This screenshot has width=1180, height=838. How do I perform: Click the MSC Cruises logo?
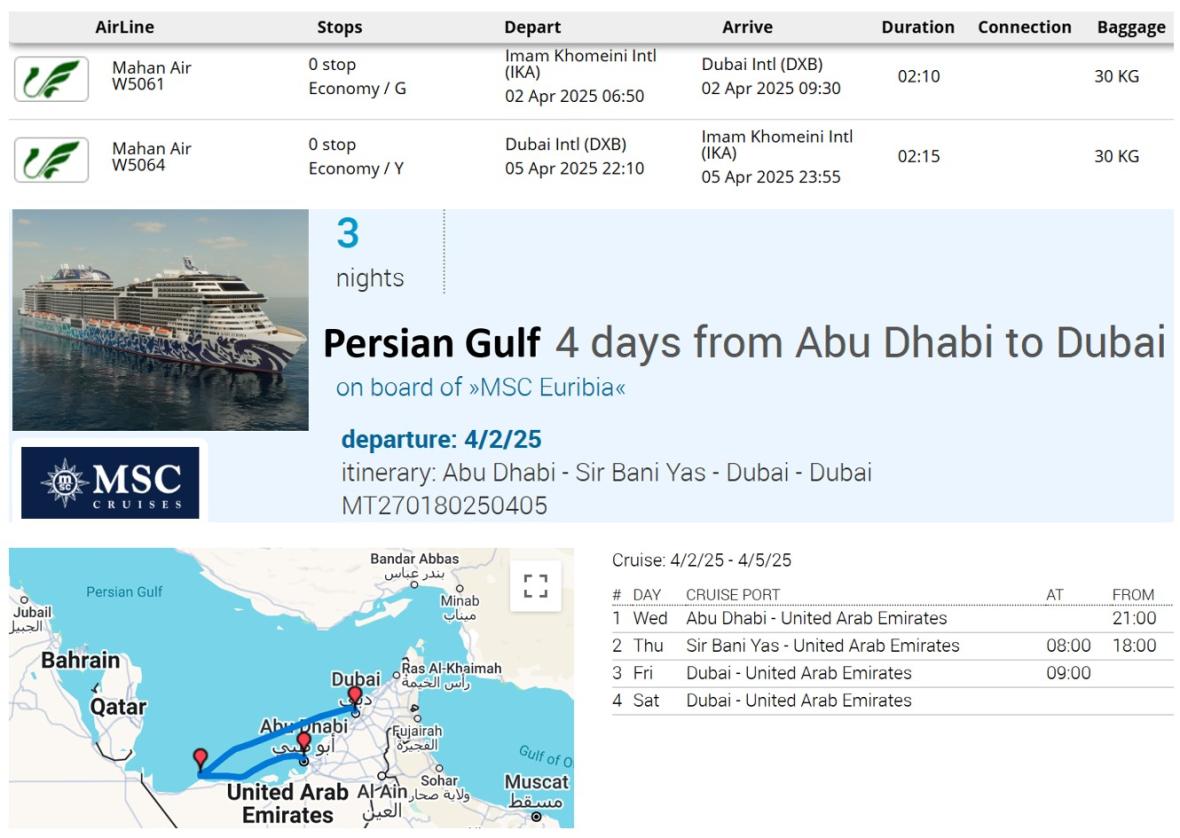110,482
